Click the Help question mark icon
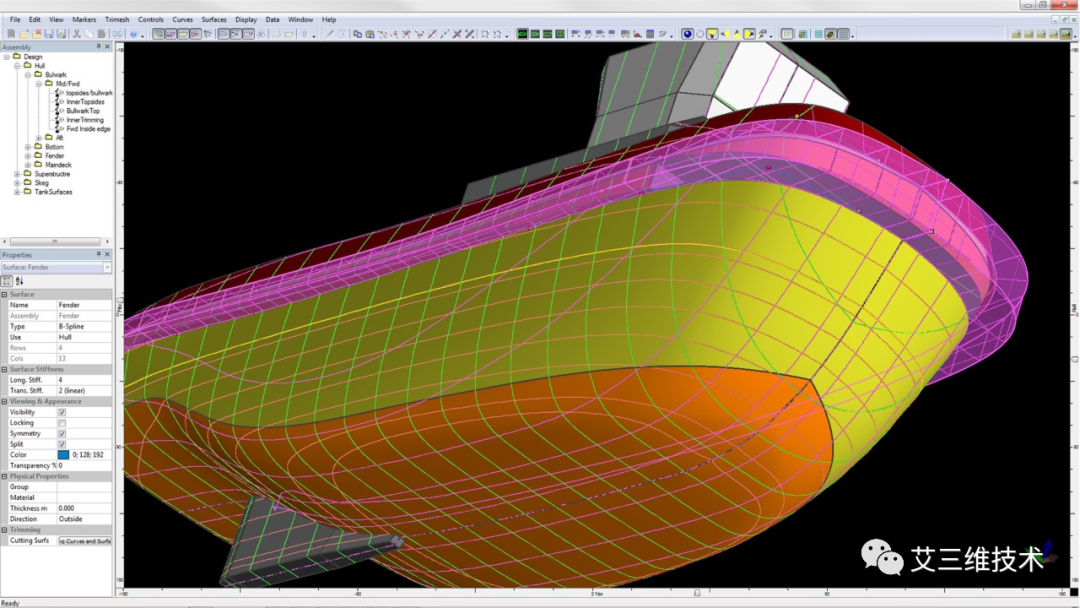The width and height of the screenshot is (1080, 608). tap(134, 34)
